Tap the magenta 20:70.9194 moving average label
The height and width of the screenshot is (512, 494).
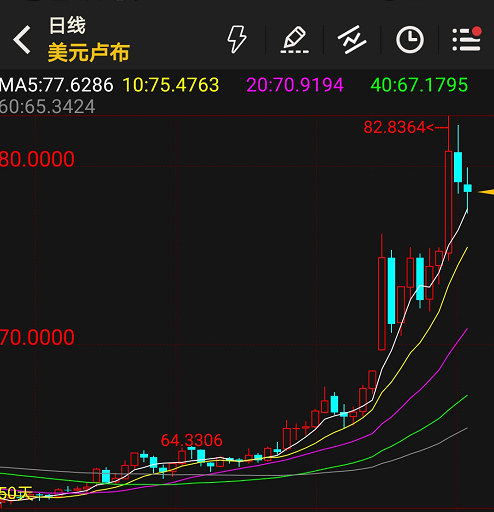tap(295, 85)
